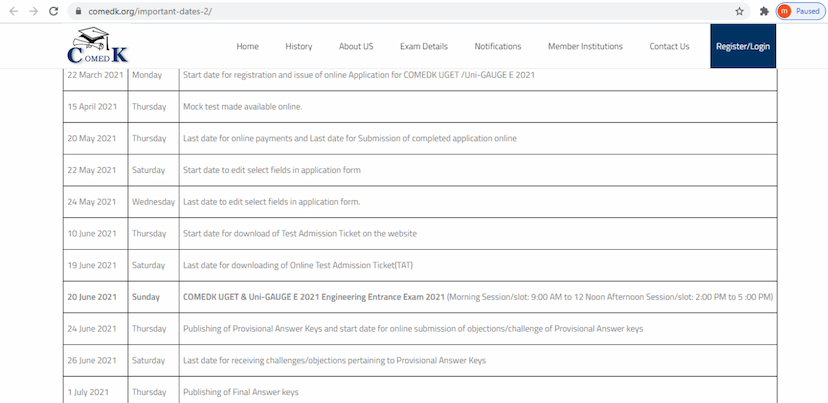
Task: Reload the page with refresh icon
Action: coord(54,11)
